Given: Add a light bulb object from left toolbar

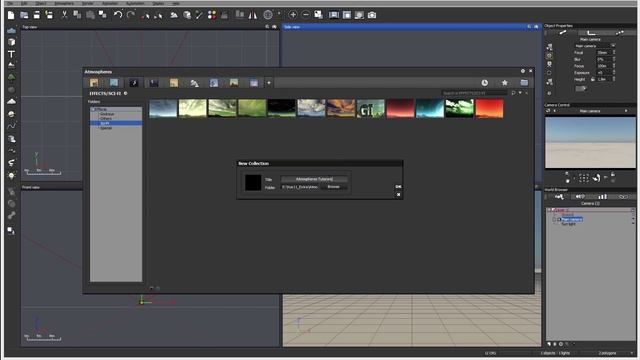Looking at the screenshot, I should tap(11, 176).
